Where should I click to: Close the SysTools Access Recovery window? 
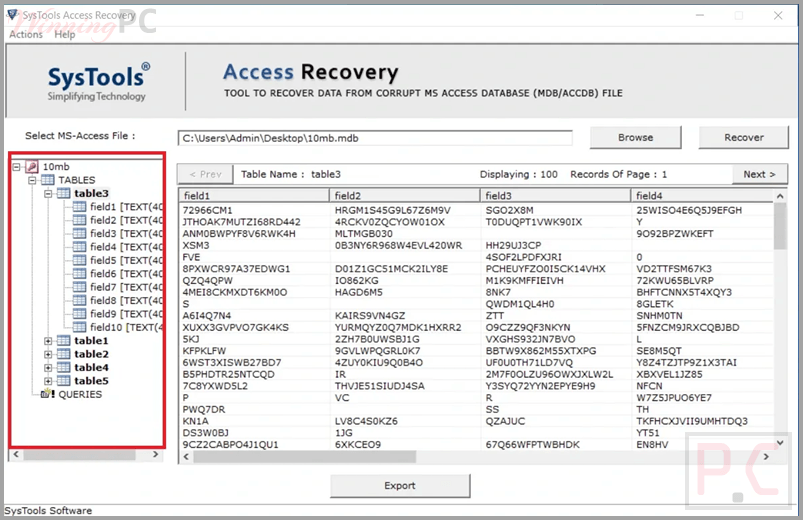click(778, 16)
